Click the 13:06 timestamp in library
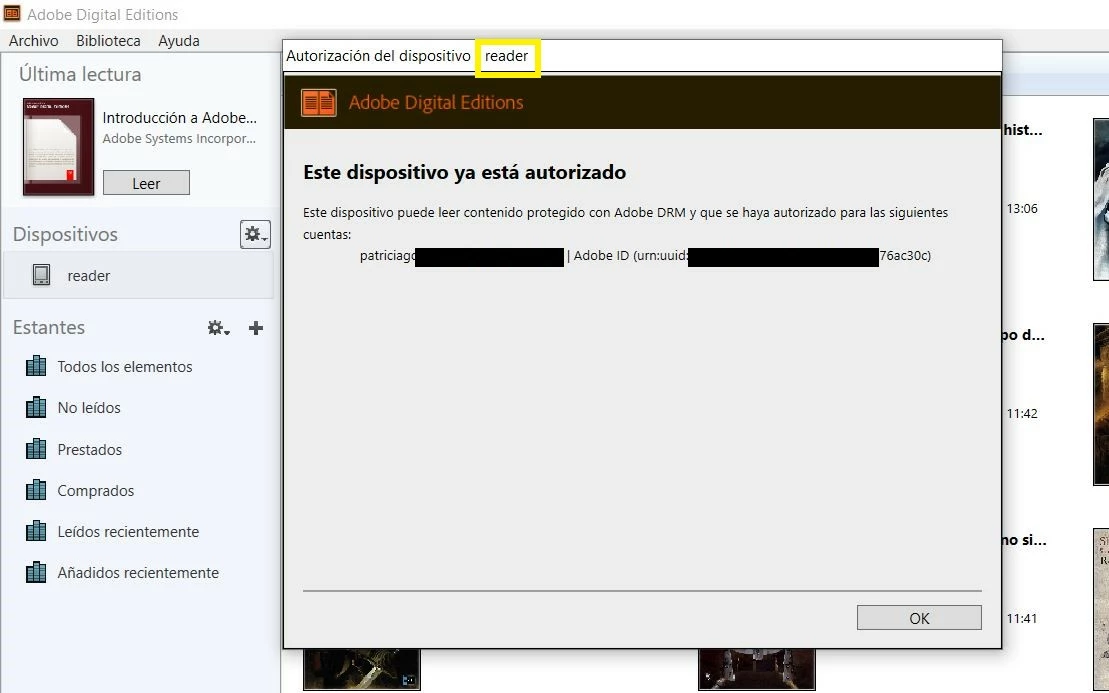Viewport: 1109px width, 693px height. point(1022,209)
